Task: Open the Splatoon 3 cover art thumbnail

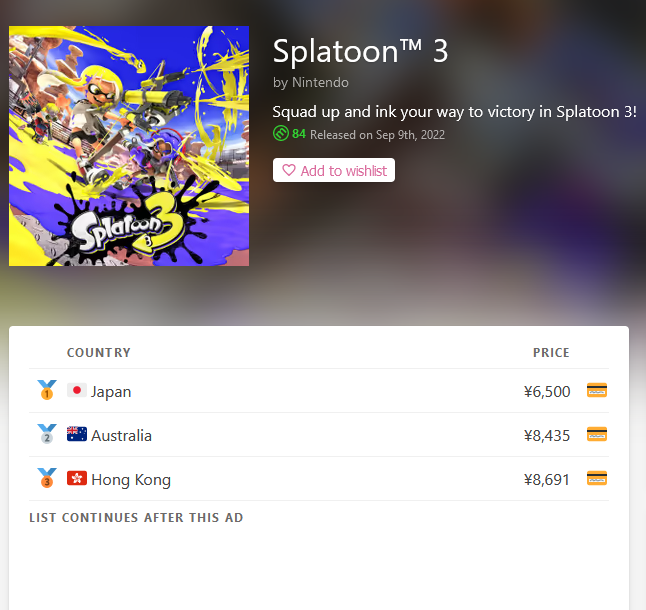Action: [129, 146]
